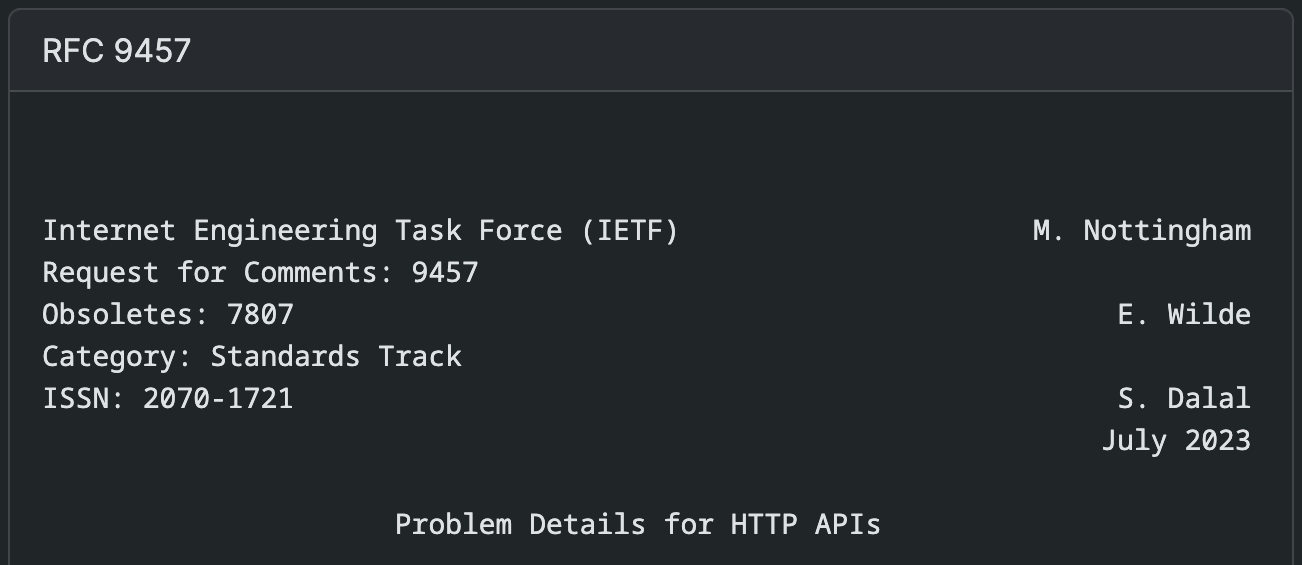Click the year 2023 in the date
The image size is (1302, 565).
(x=1218, y=441)
